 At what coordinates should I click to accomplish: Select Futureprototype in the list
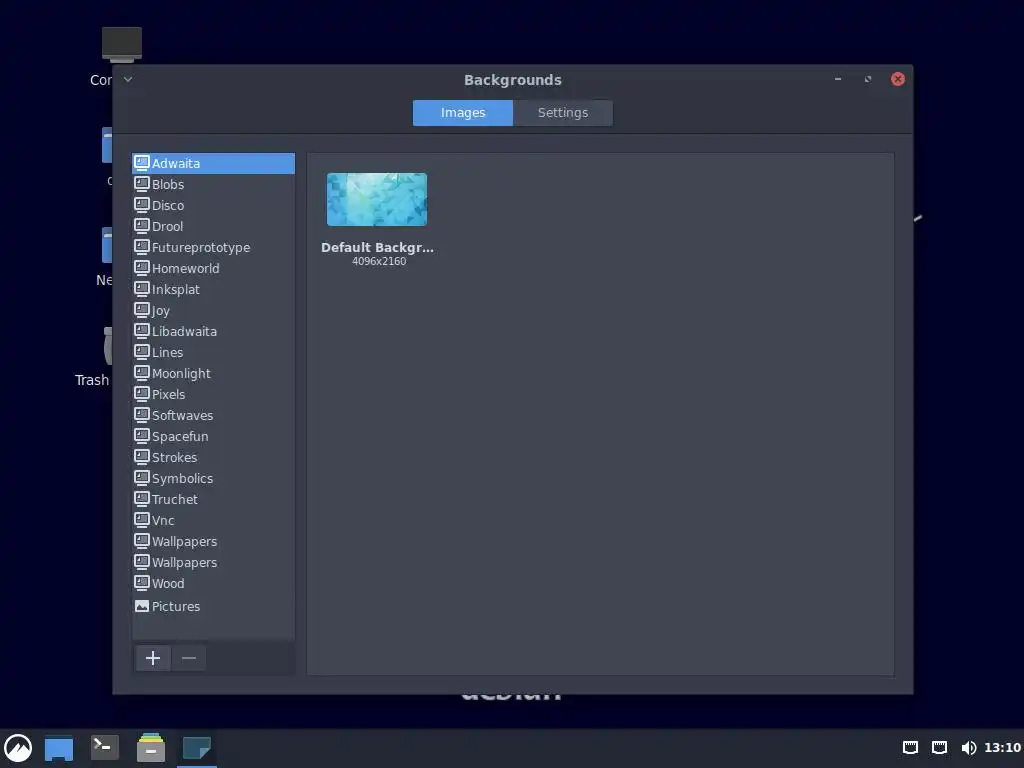(x=214, y=248)
